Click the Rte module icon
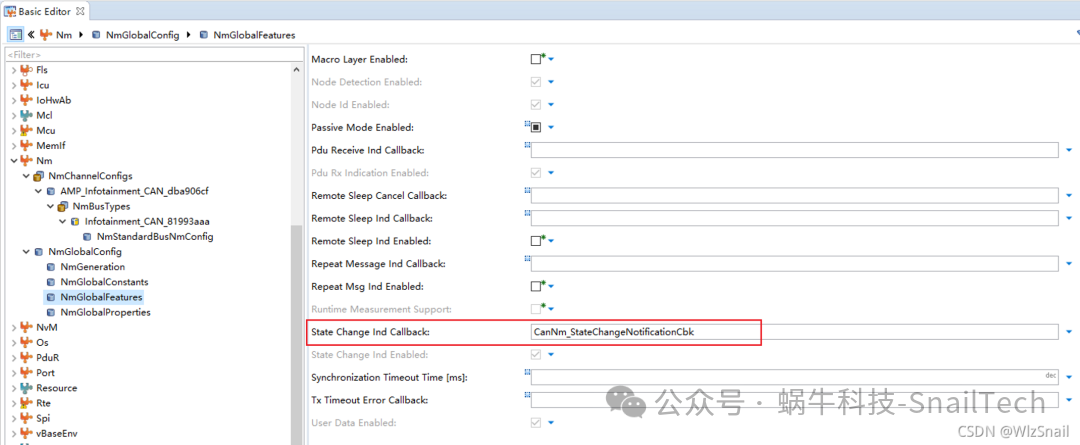This screenshot has height=445, width=1080. 26,403
